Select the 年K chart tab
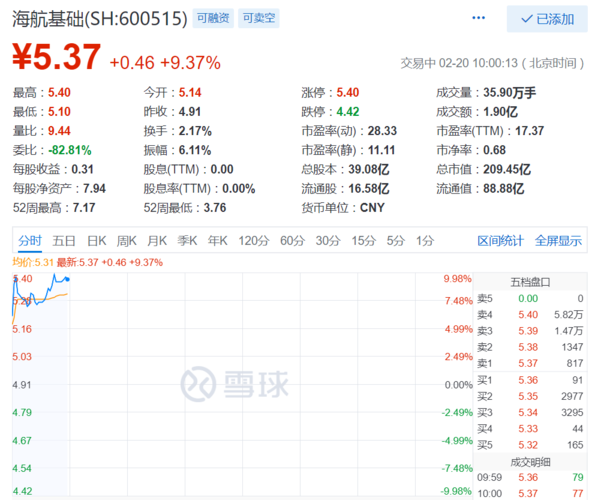The height and width of the screenshot is (500, 595). click(x=217, y=241)
